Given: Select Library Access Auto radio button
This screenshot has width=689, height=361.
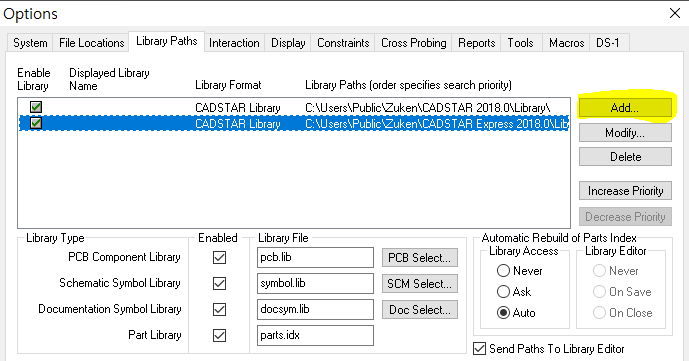Looking at the screenshot, I should click(x=503, y=313).
